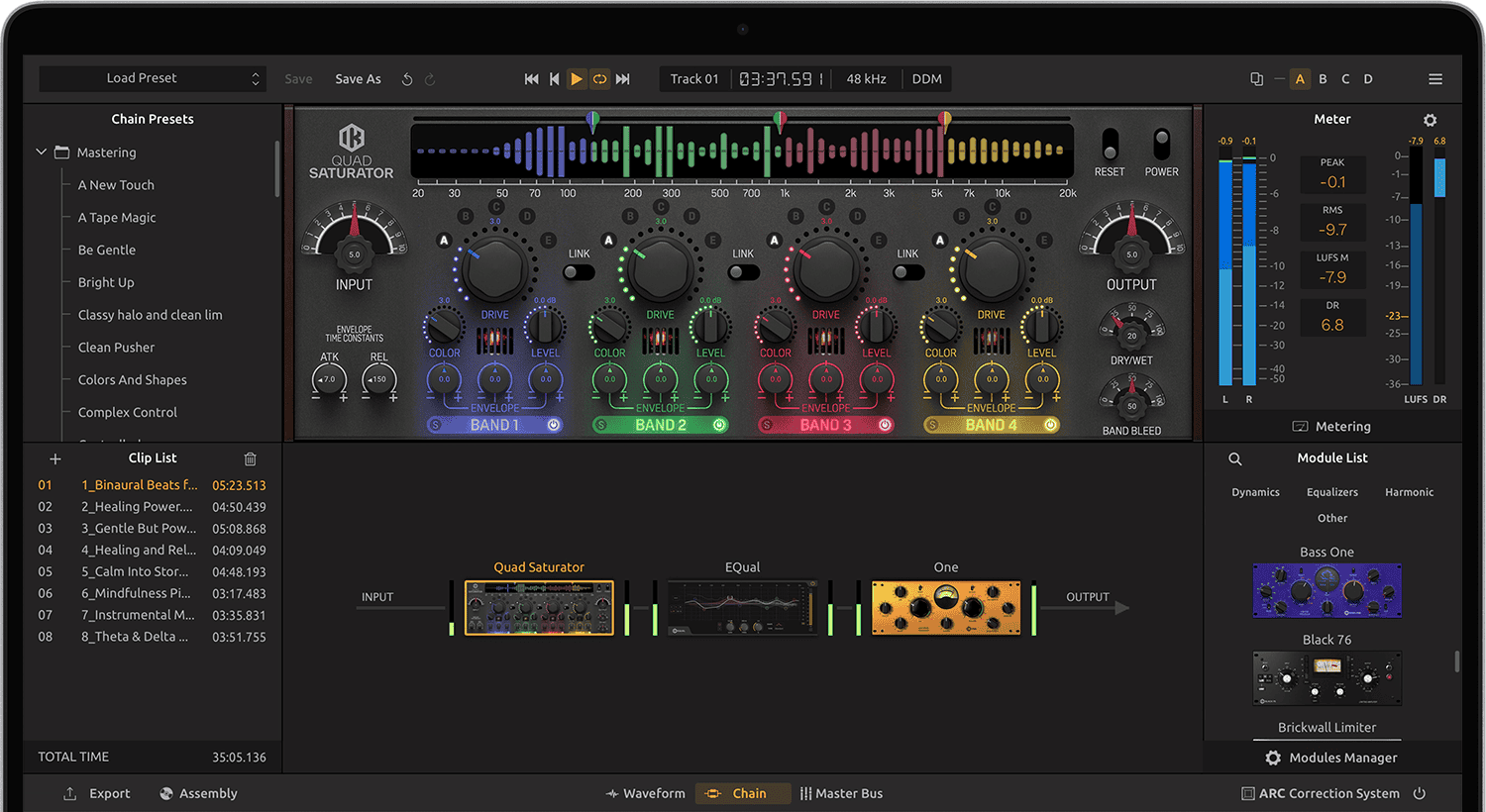This screenshot has width=1486, height=812.
Task: Disable loop playback in transport
Action: (x=599, y=78)
